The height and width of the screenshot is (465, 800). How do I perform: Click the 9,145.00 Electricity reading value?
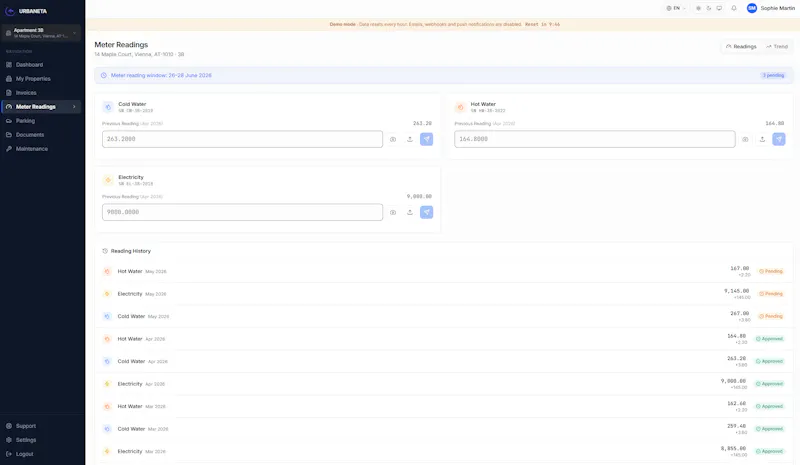click(737, 291)
